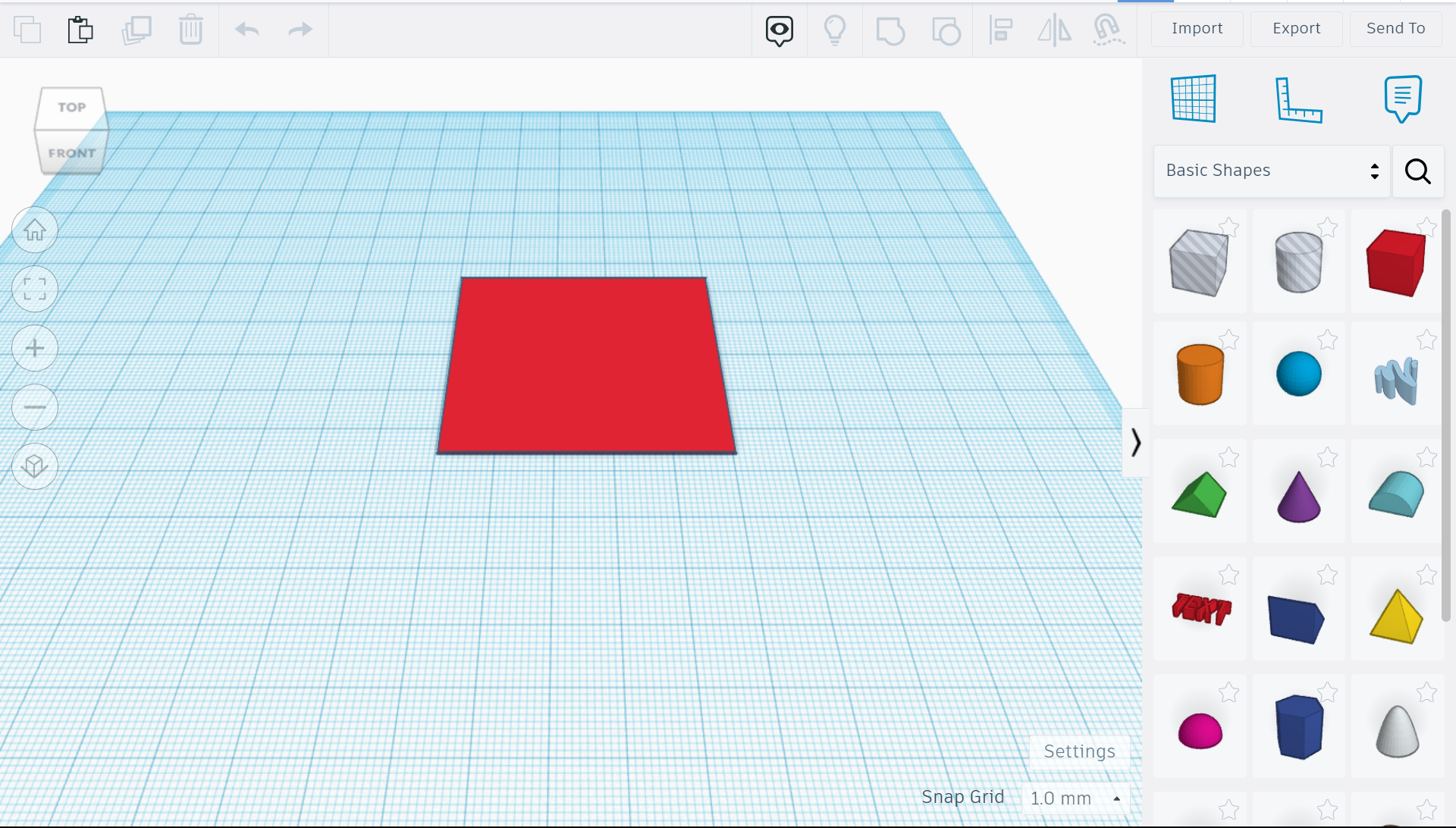This screenshot has height=828, width=1456.
Task: Collapse the shapes panel with the chevron
Action: [1135, 442]
